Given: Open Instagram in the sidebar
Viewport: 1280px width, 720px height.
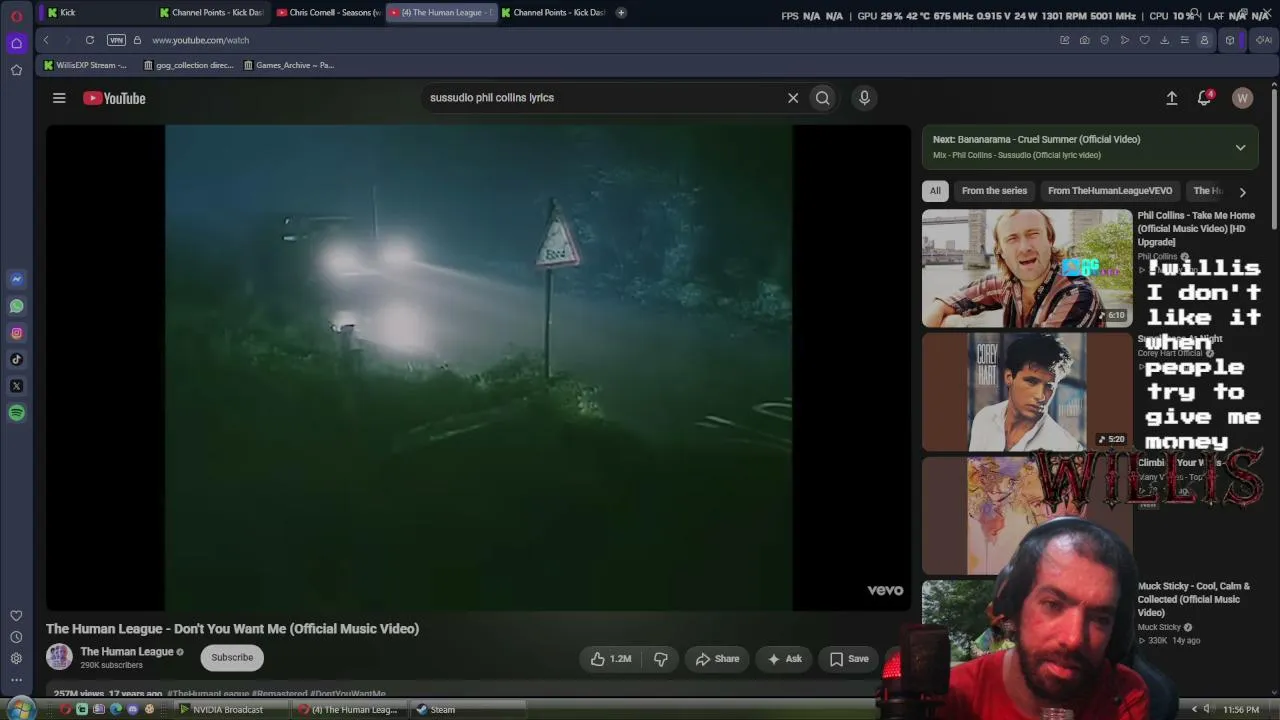Looking at the screenshot, I should point(16,333).
